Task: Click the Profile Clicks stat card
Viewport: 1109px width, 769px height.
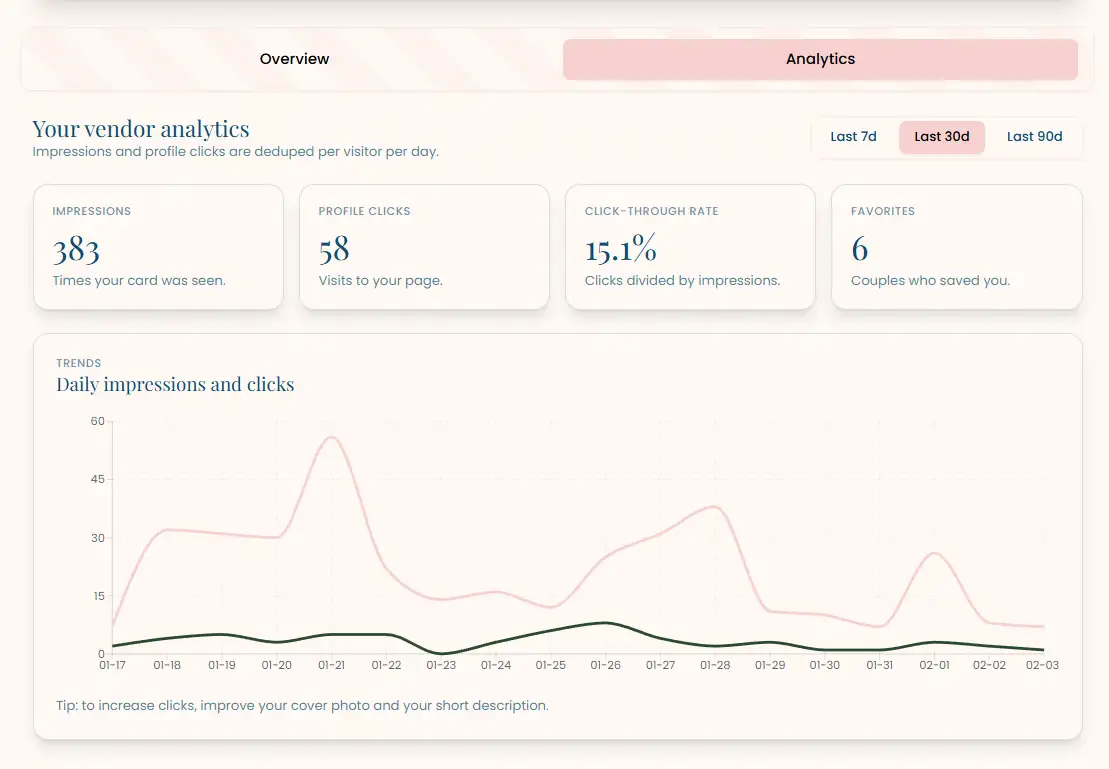Action: [424, 246]
